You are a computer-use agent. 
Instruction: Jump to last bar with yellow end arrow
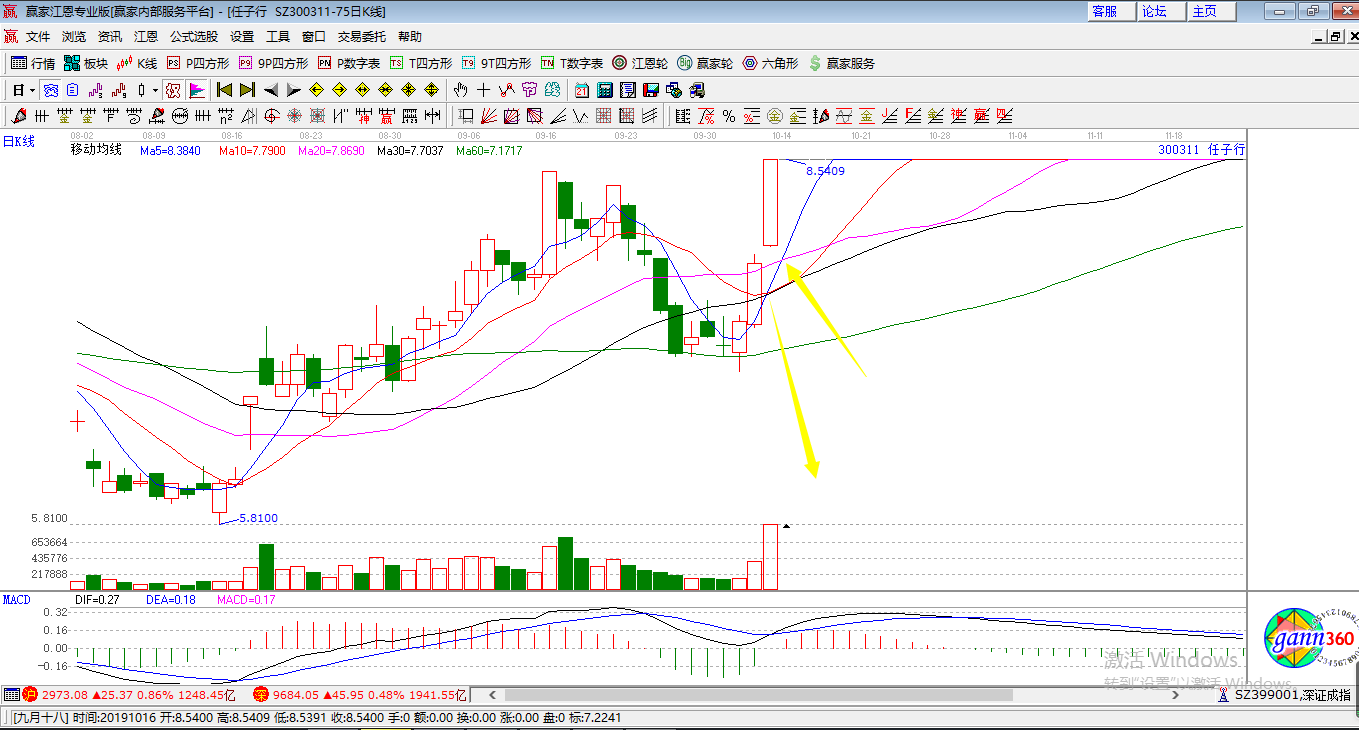click(x=247, y=90)
